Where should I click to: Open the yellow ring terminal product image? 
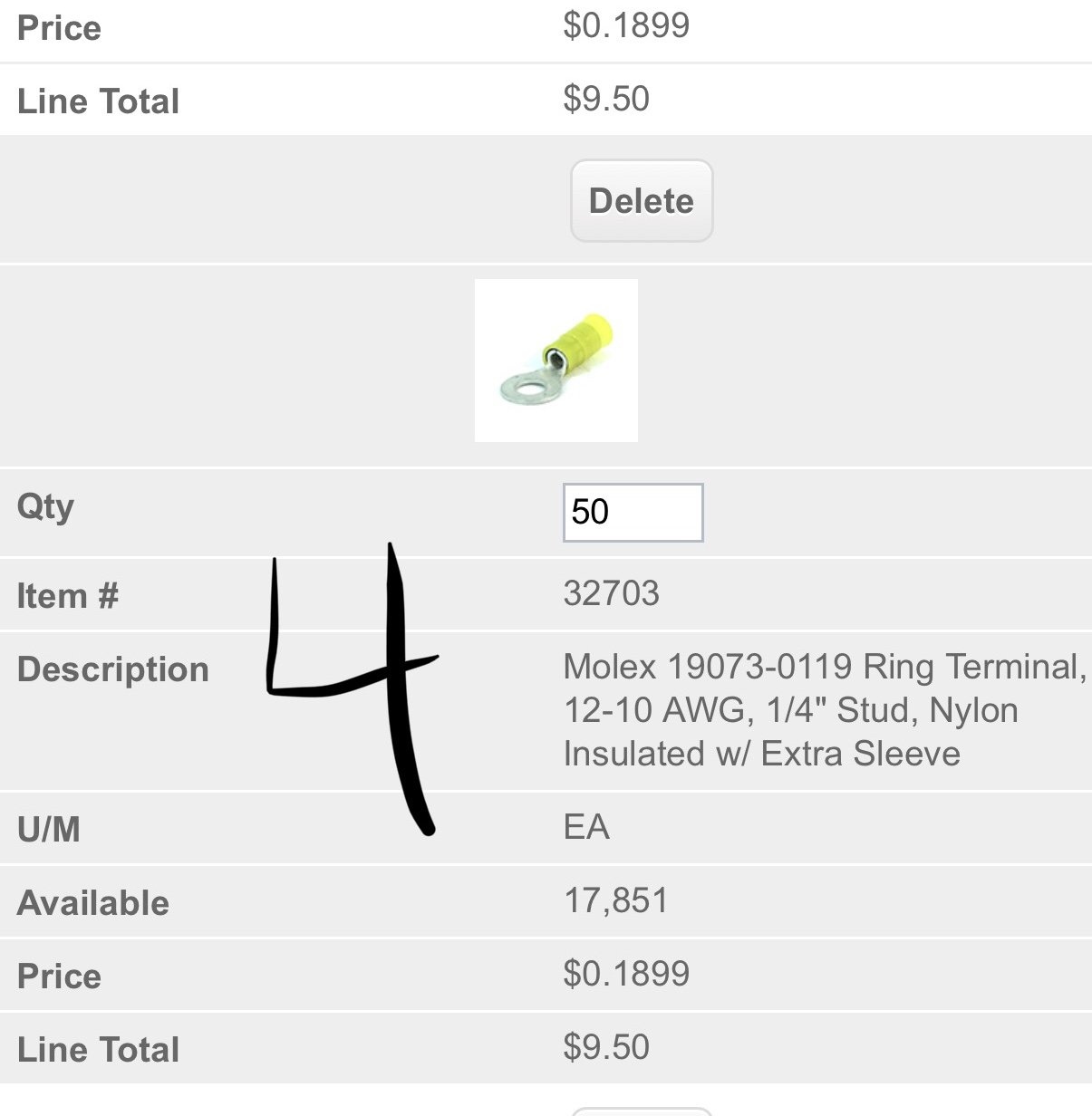click(556, 361)
